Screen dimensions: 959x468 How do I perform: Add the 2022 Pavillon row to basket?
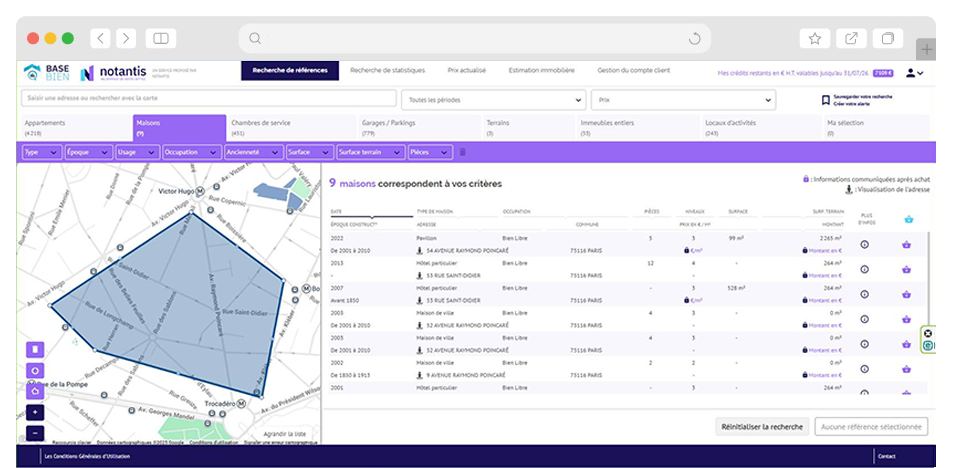coord(907,244)
